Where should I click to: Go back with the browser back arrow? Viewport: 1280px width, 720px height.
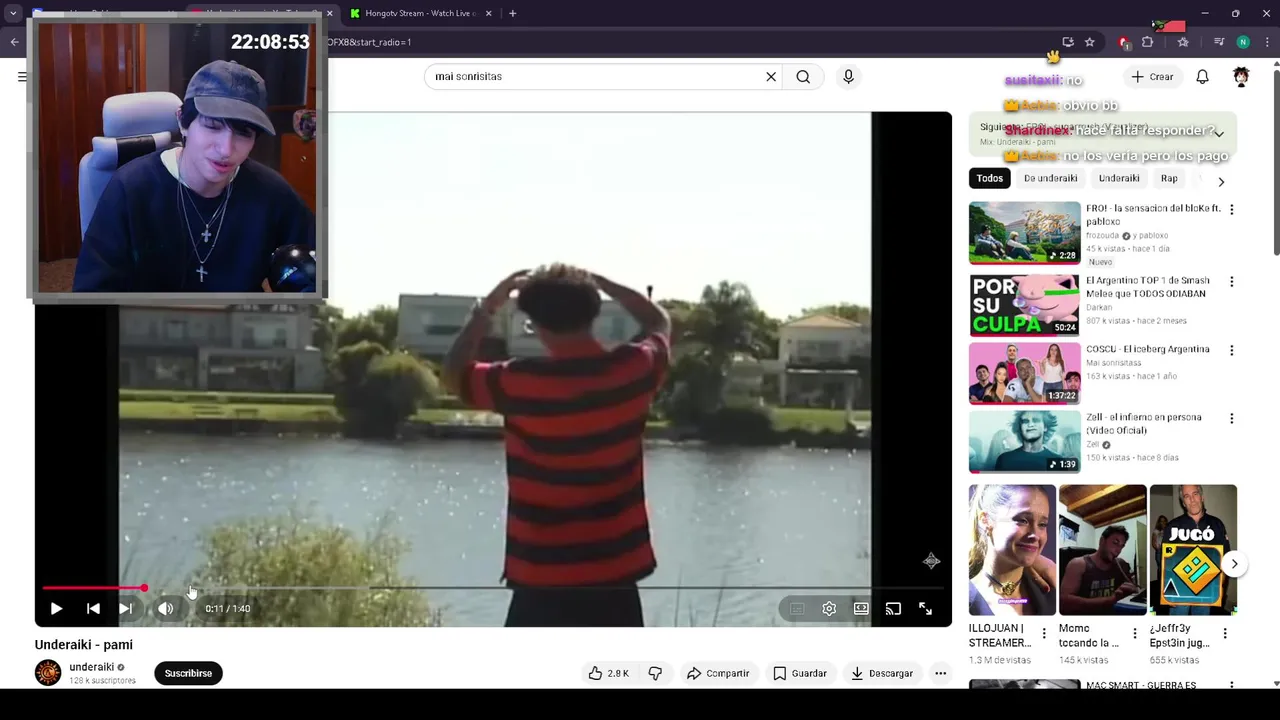coord(14,42)
